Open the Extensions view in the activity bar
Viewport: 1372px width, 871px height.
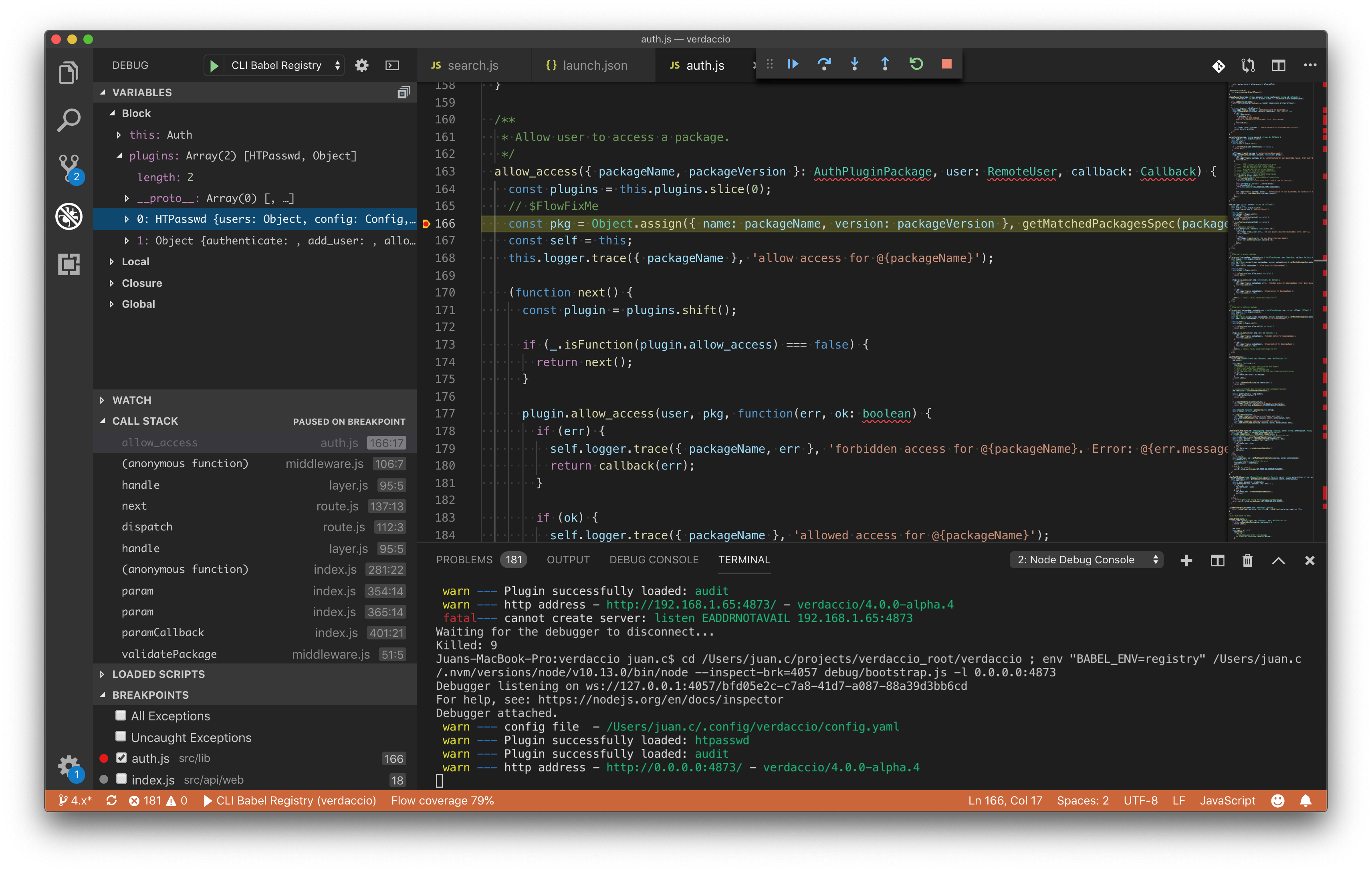(x=69, y=264)
